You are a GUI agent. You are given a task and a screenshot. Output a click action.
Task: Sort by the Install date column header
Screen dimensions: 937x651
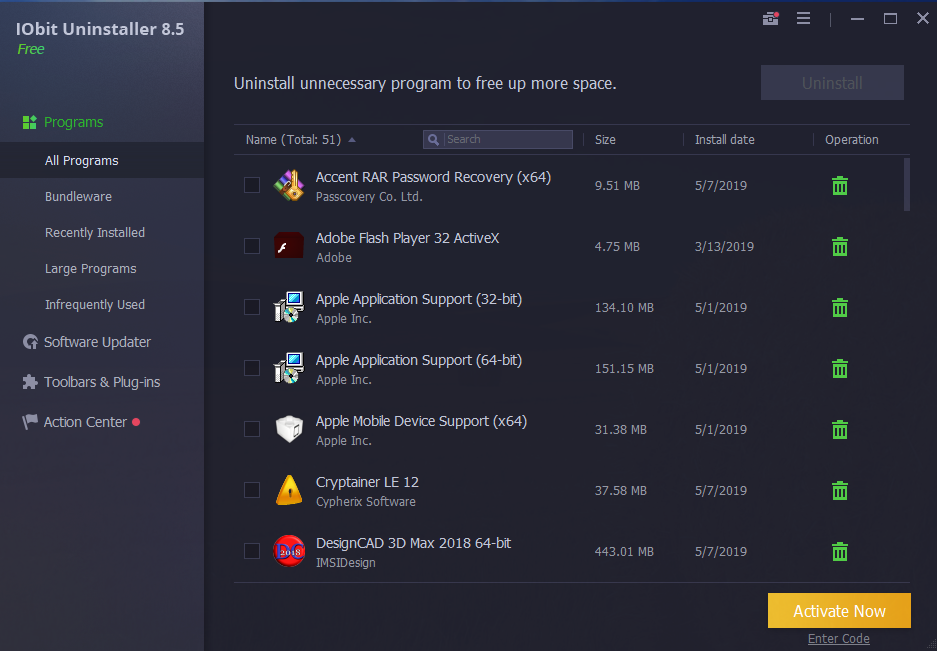click(x=724, y=140)
